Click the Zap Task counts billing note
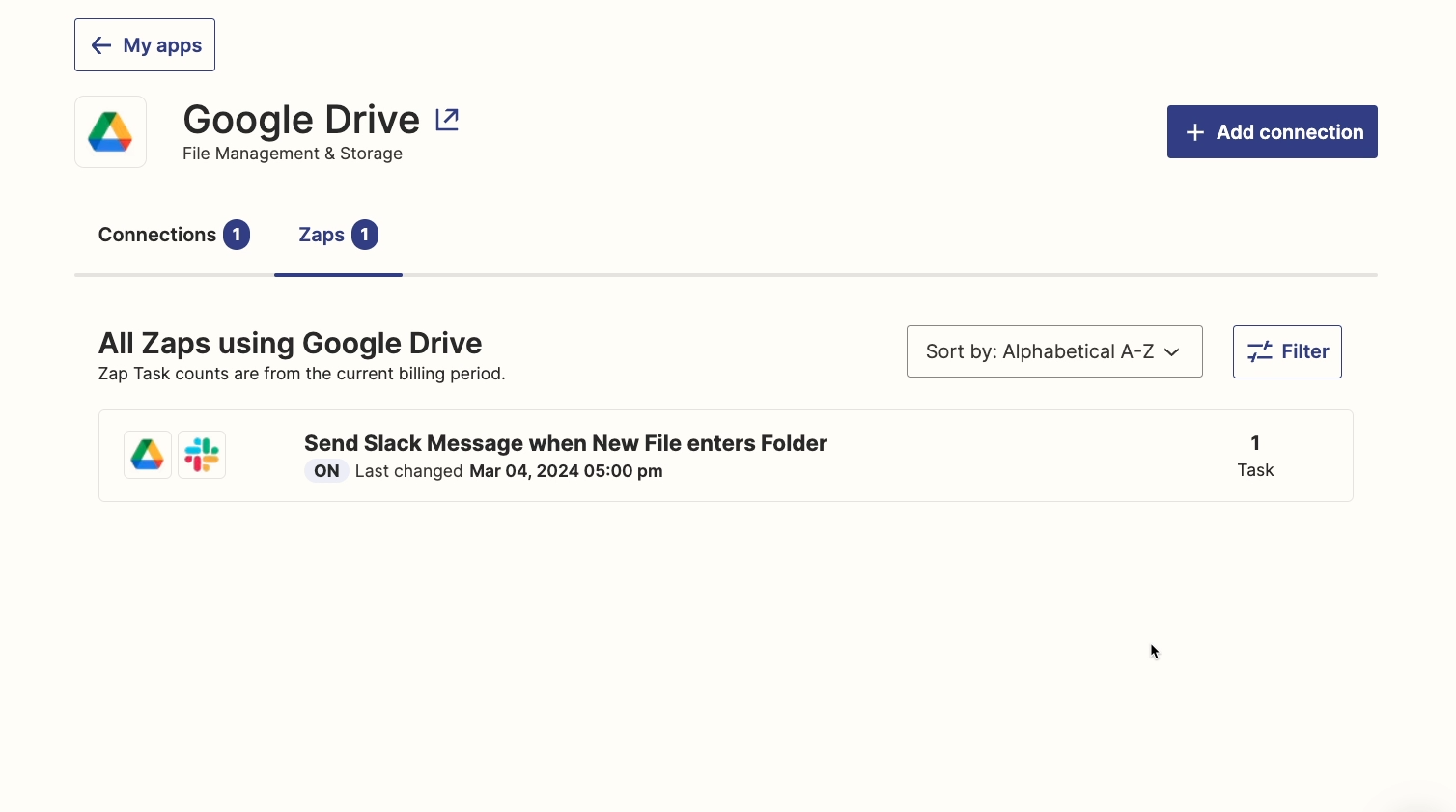Screen dimensions: 1456x812 click(302, 374)
